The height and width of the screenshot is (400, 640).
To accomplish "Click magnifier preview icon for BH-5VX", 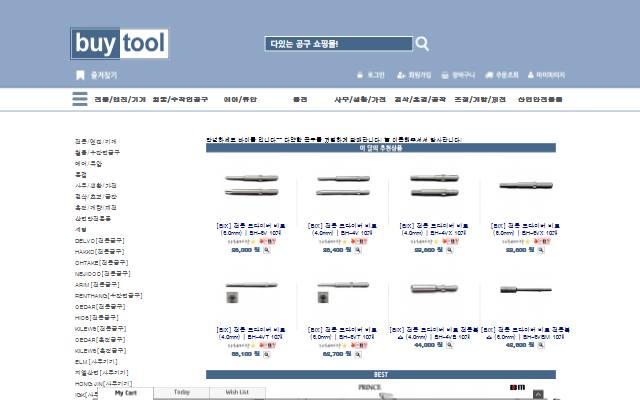I will (541, 250).
